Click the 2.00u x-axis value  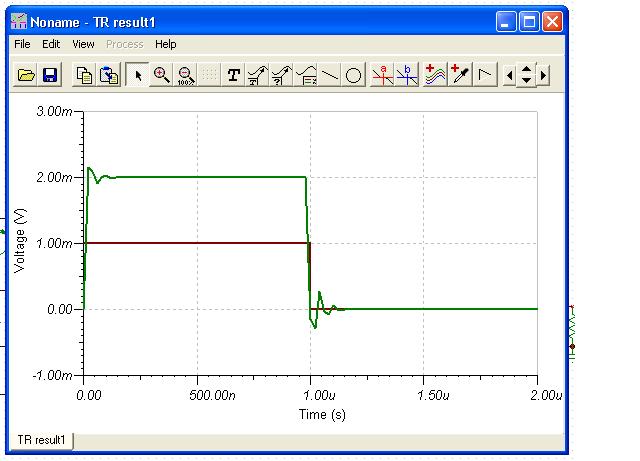coord(546,395)
